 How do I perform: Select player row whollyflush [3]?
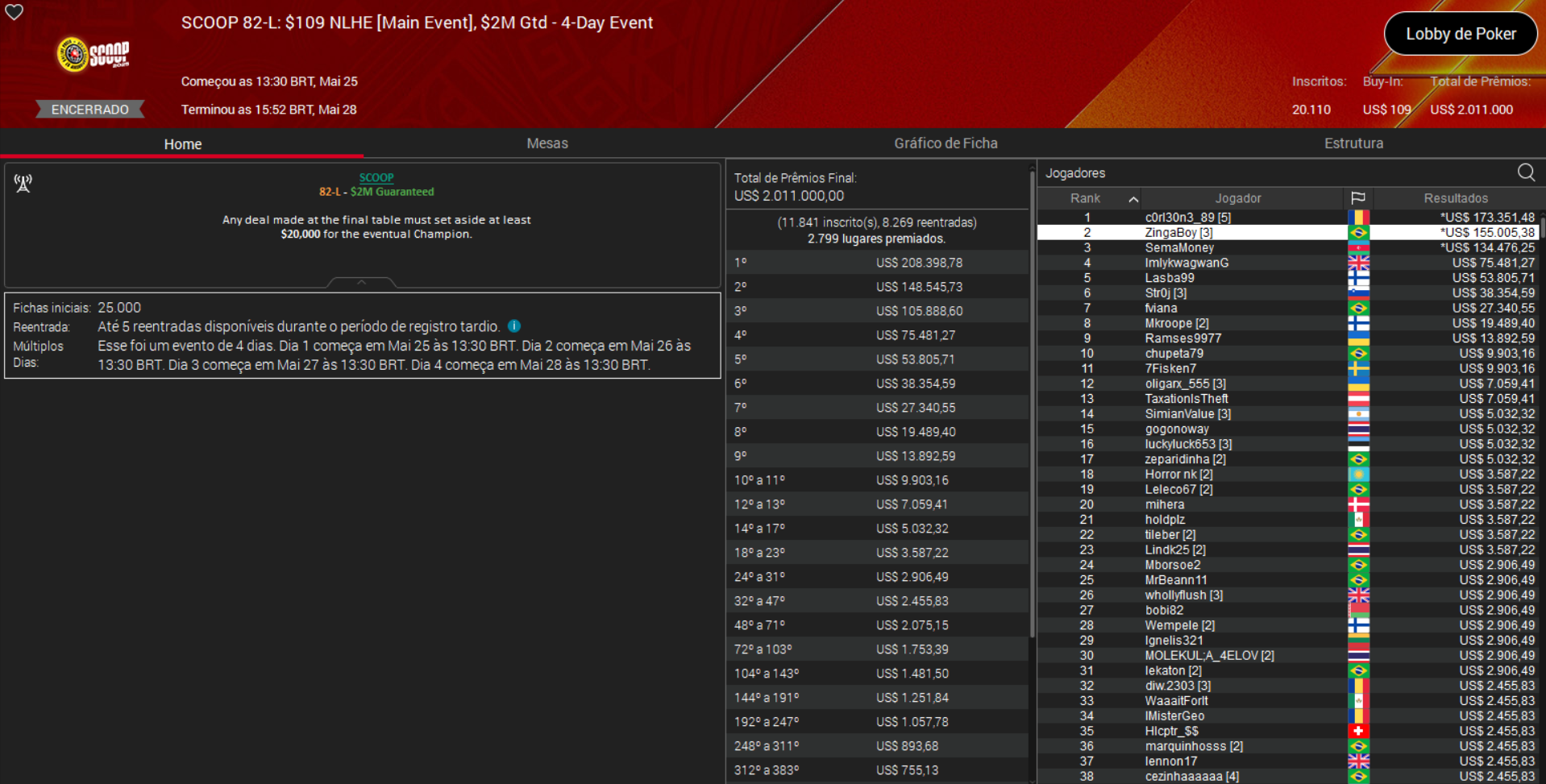[x=1288, y=595]
